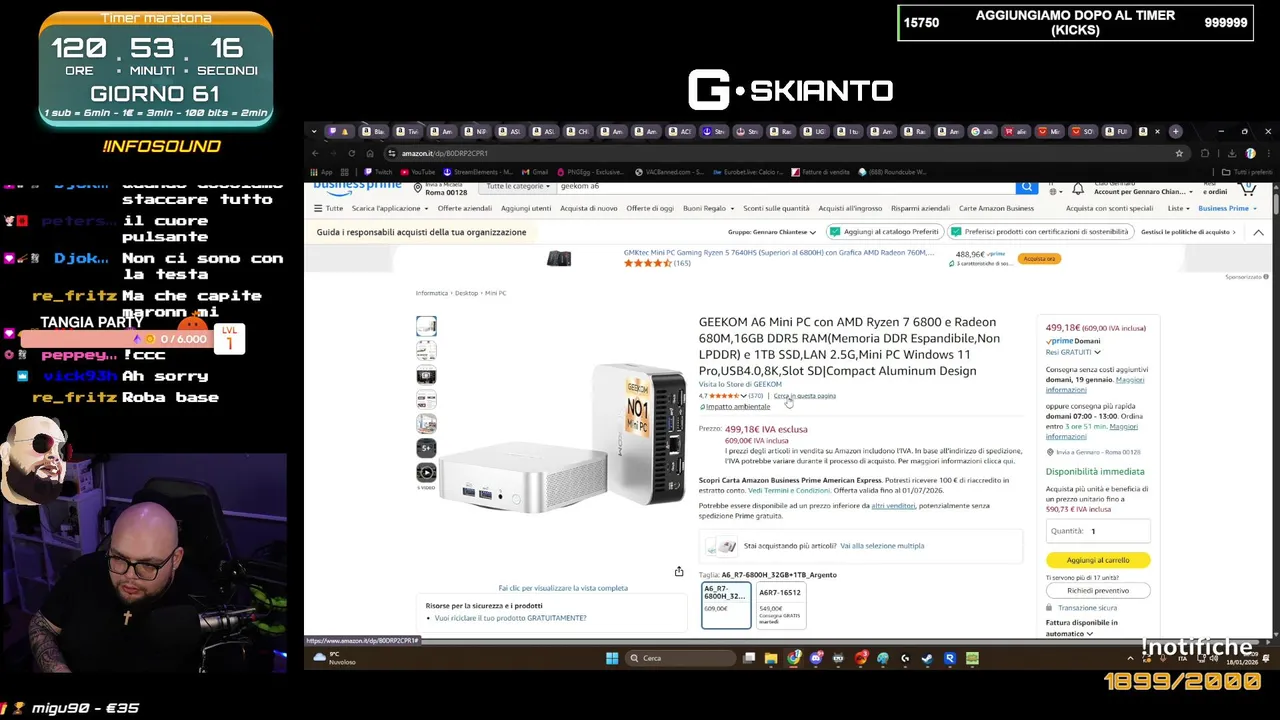1280x720 pixels.
Task: Expand Resi GRATUITI details
Action: 1073,352
